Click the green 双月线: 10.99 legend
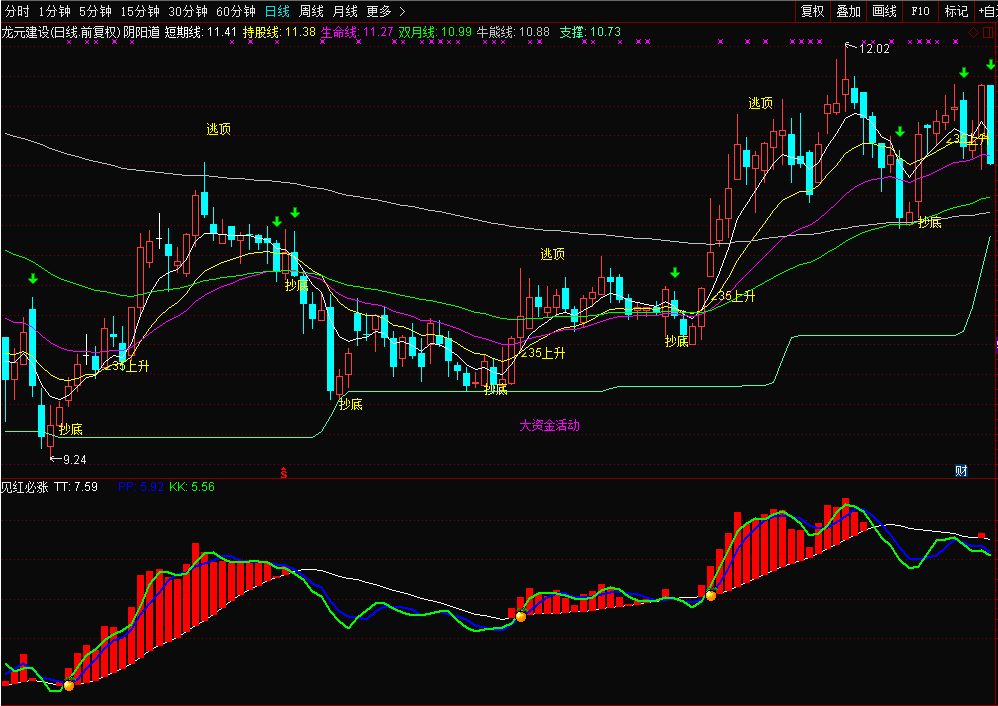The height and width of the screenshot is (706, 998). pos(435,32)
